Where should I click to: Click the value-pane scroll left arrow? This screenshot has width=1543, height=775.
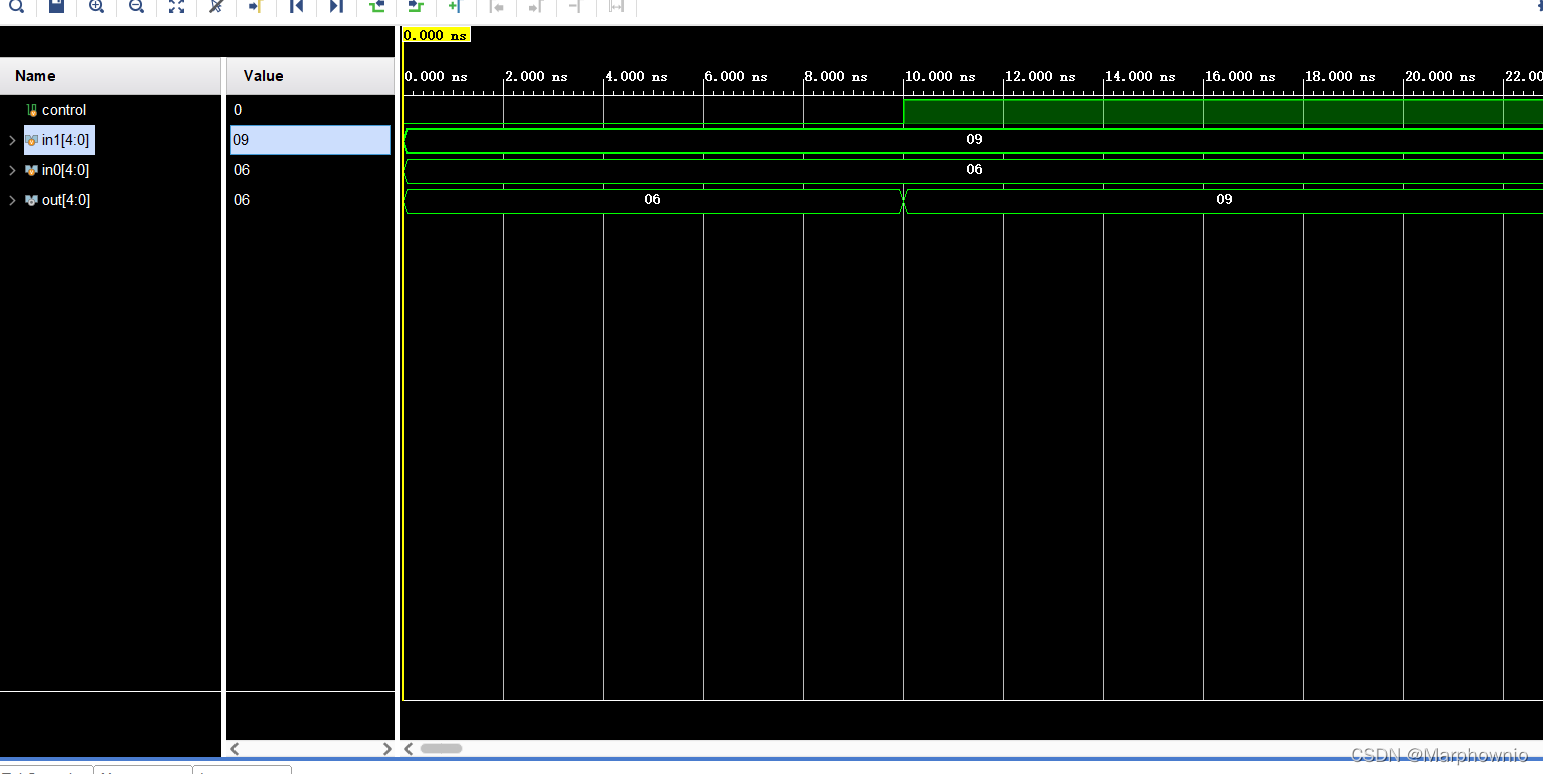click(235, 749)
